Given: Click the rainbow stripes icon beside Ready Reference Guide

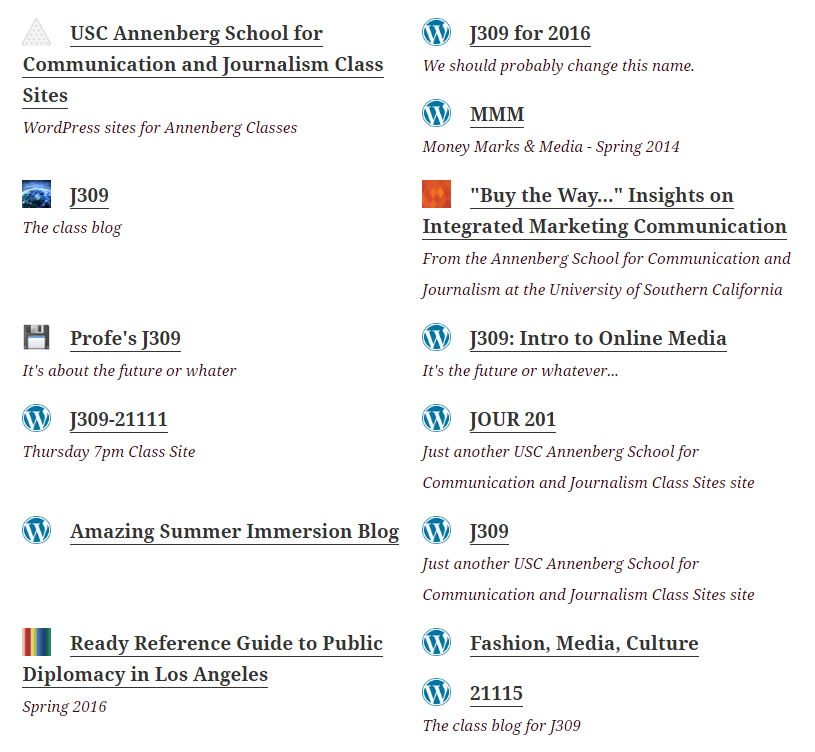Looking at the screenshot, I should 36,642.
